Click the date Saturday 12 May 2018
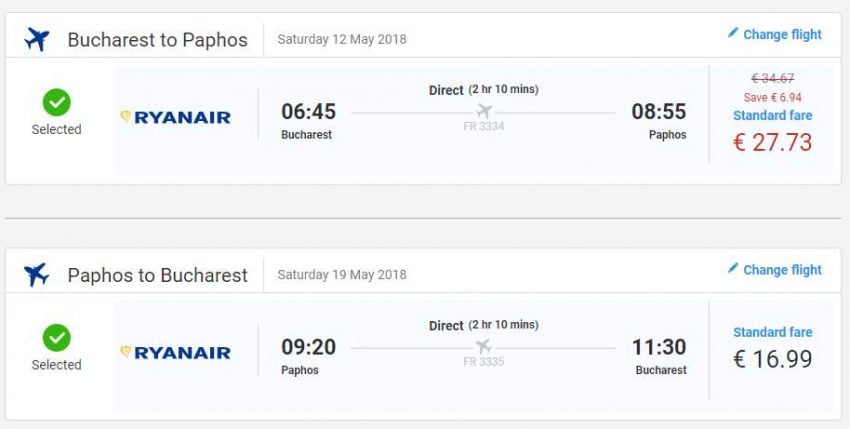 point(342,40)
